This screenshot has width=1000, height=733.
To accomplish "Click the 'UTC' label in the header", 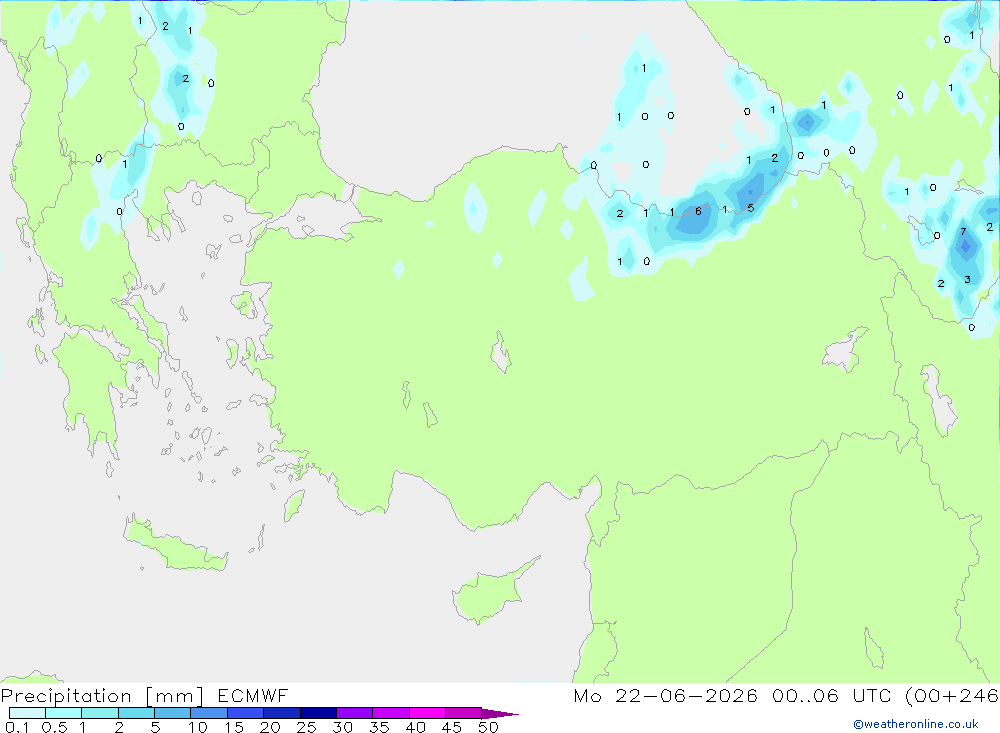I will (872, 696).
